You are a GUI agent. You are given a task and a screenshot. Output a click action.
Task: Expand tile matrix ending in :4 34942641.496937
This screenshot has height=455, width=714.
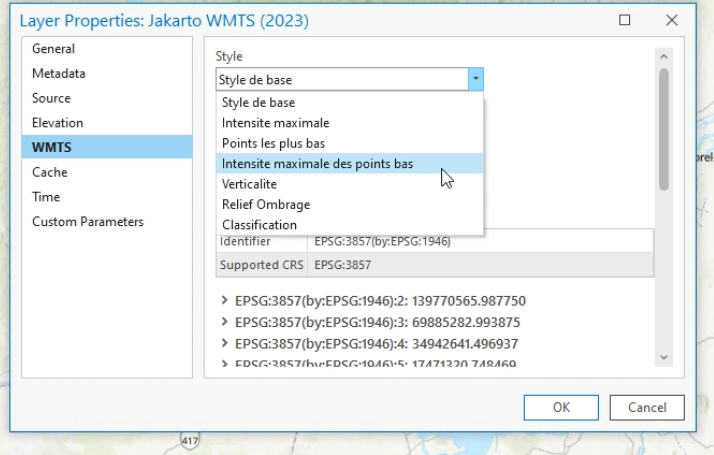coord(223,344)
